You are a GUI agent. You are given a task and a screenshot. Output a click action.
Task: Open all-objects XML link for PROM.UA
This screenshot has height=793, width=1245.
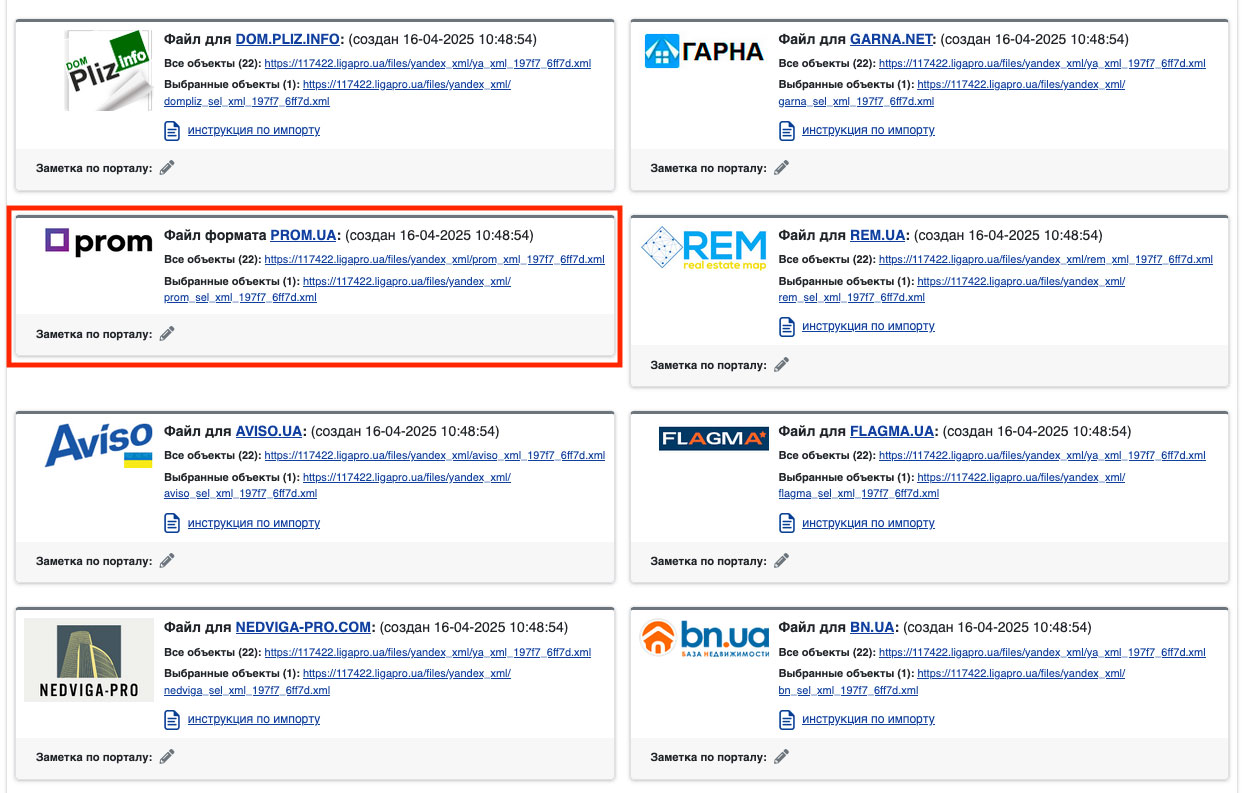435,260
